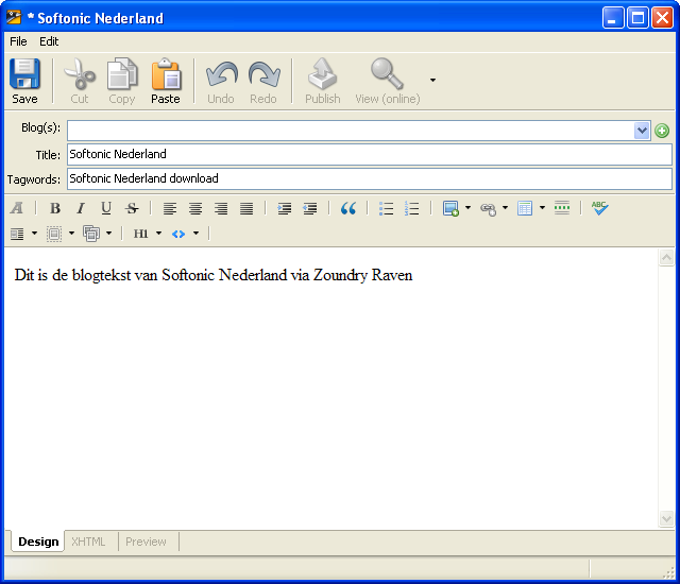The height and width of the screenshot is (584, 680).
Task: Click the green dotted line break icon
Action: pyautogui.click(x=562, y=208)
